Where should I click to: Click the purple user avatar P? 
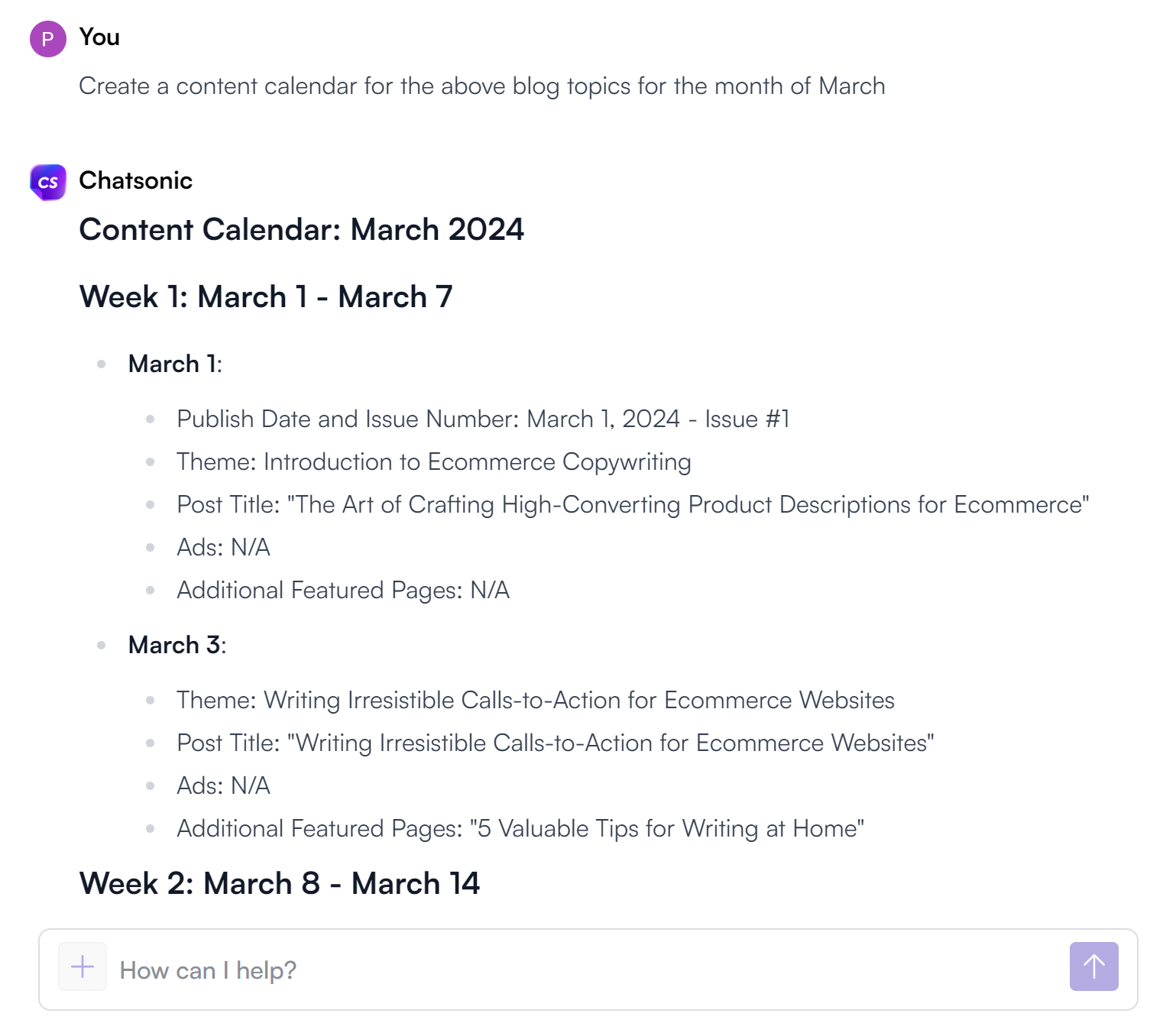click(x=47, y=39)
